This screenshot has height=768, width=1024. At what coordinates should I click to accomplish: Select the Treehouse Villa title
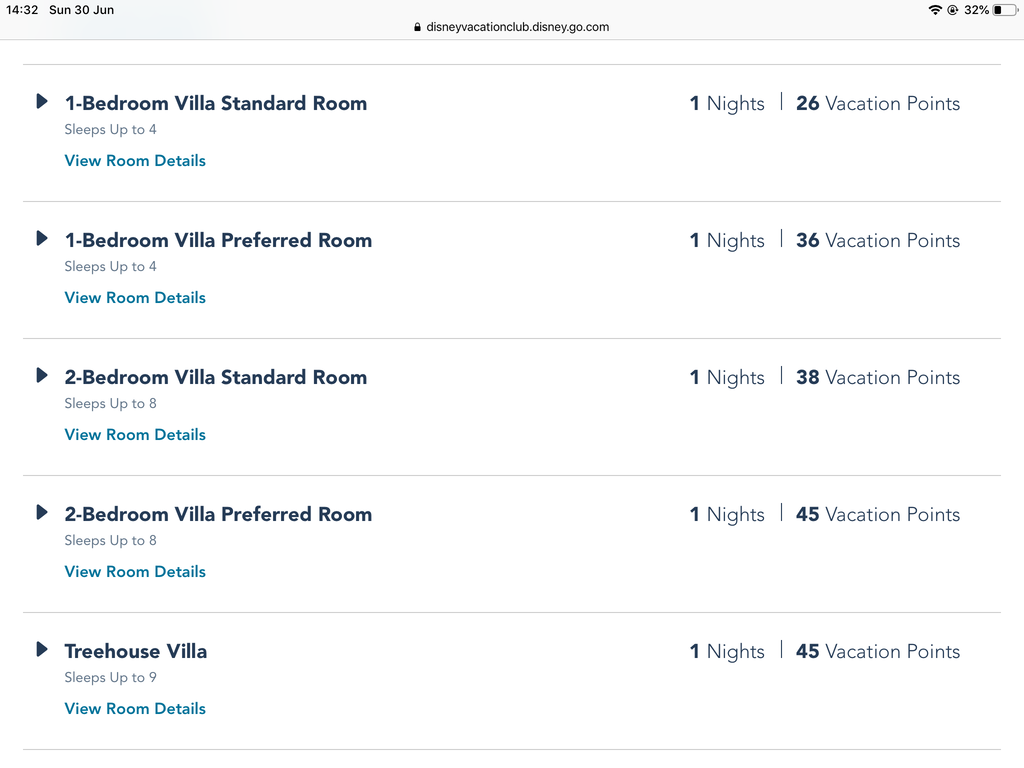(x=135, y=651)
